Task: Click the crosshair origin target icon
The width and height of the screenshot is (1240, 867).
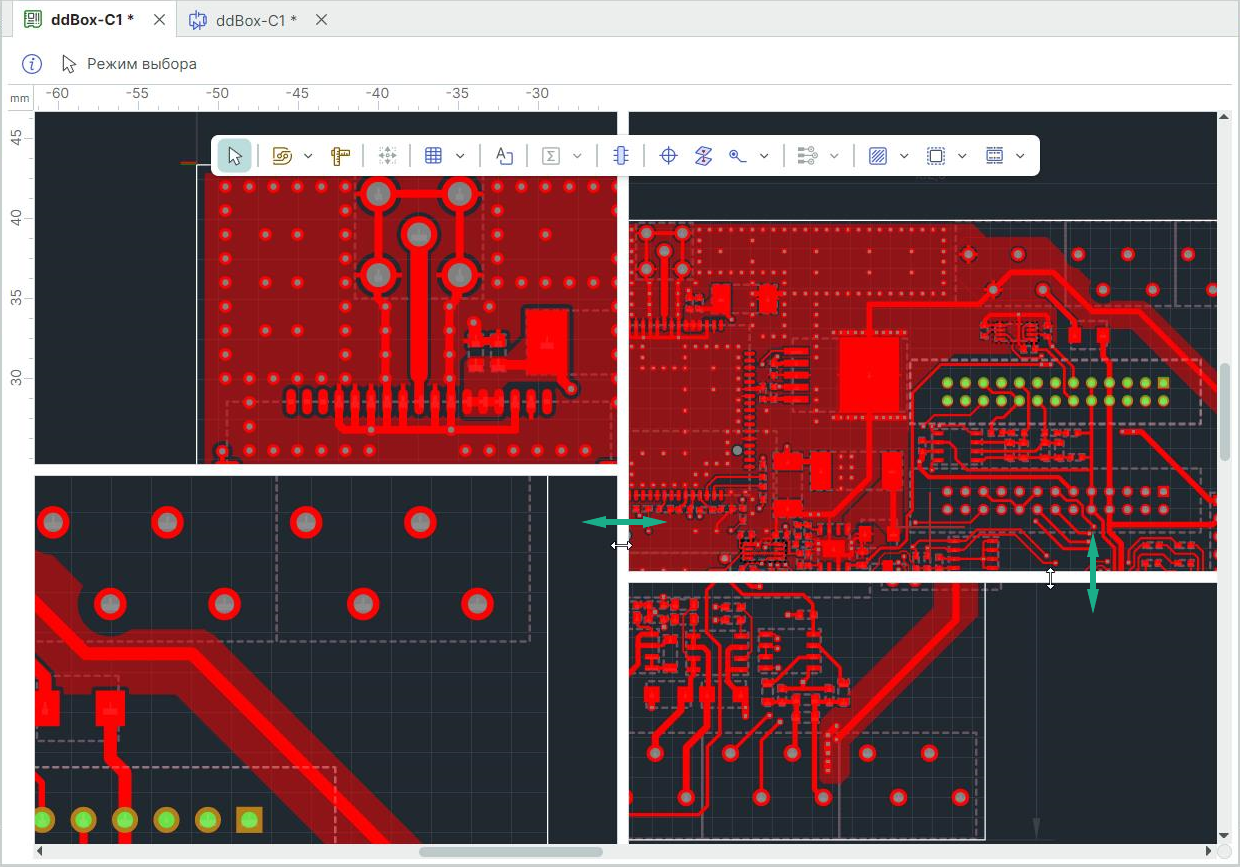Action: coord(669,156)
